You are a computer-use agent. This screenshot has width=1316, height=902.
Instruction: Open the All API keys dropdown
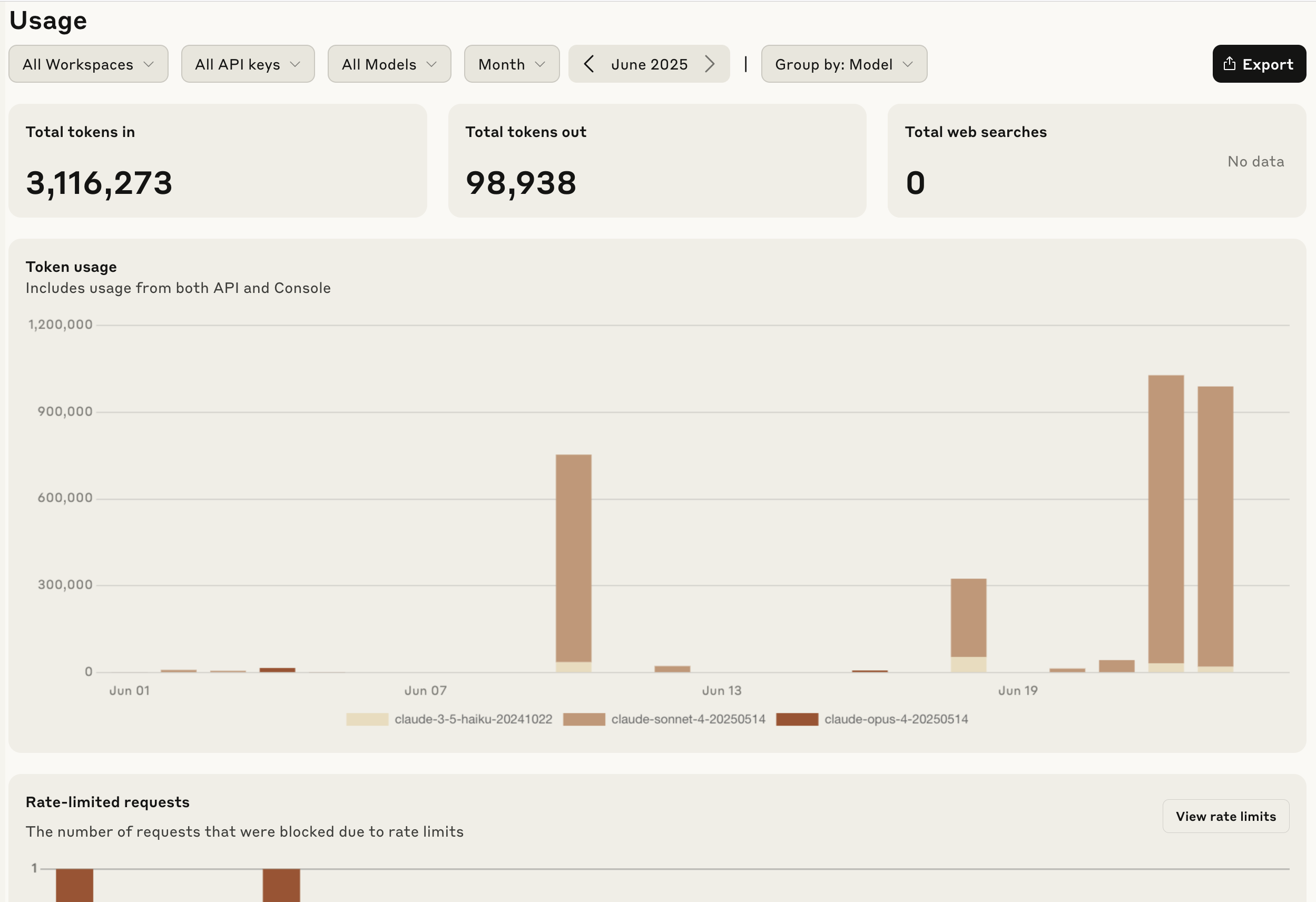point(248,64)
